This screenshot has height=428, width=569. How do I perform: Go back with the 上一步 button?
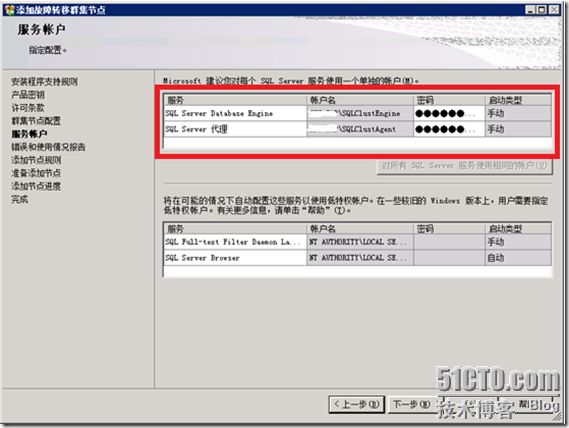click(x=356, y=404)
